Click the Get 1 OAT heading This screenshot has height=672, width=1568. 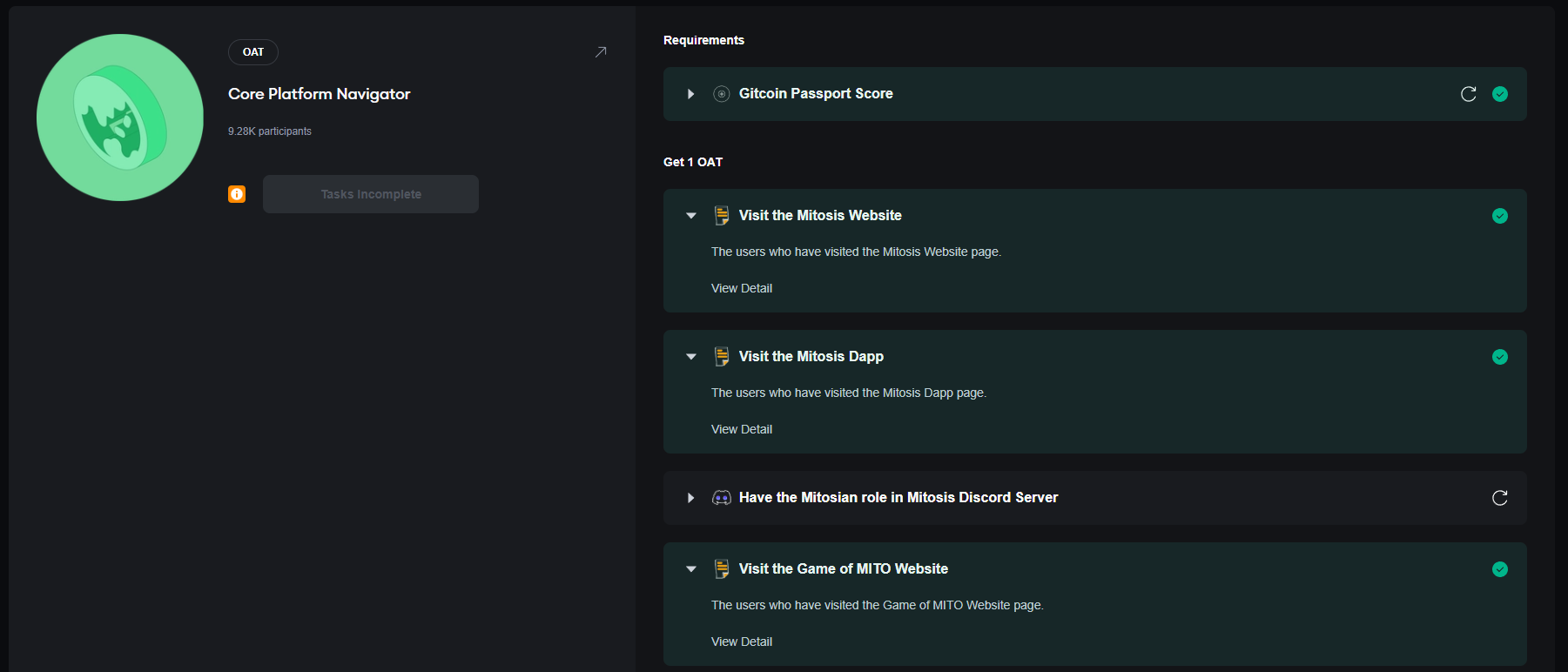(x=693, y=162)
